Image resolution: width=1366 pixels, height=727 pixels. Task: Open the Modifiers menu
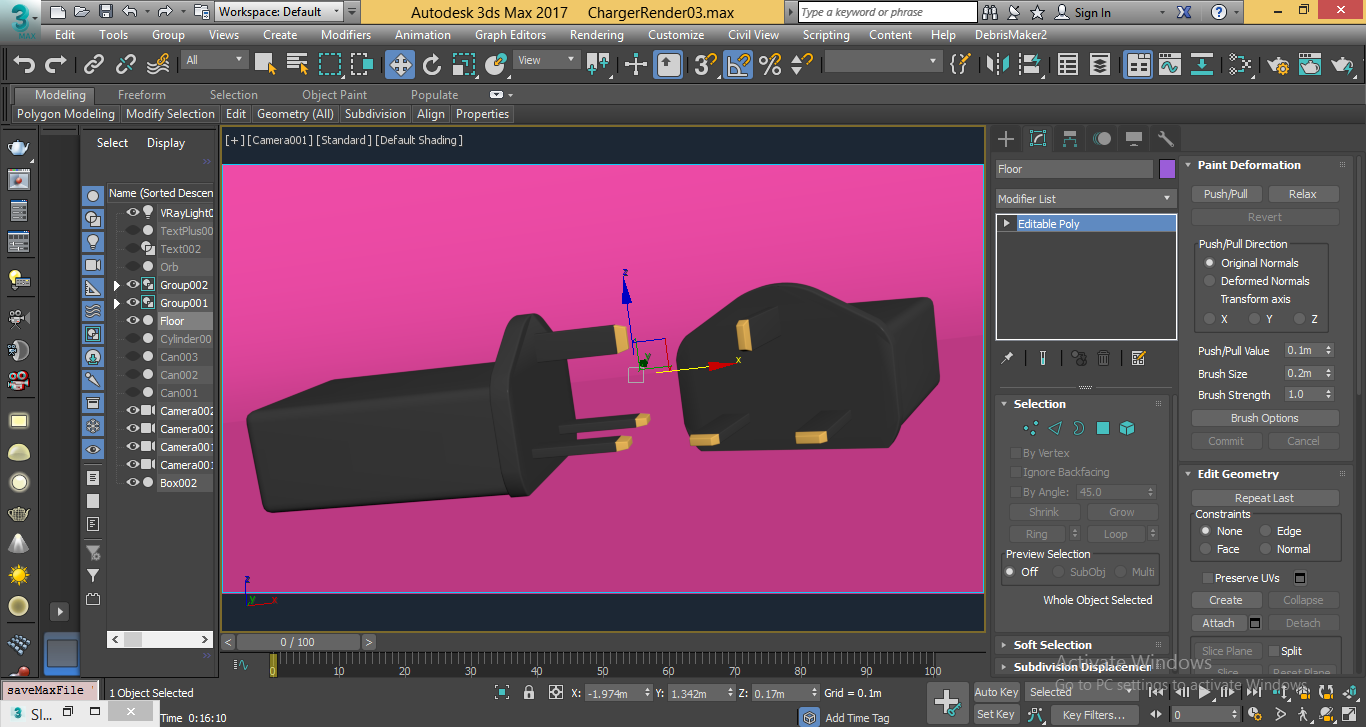point(346,35)
